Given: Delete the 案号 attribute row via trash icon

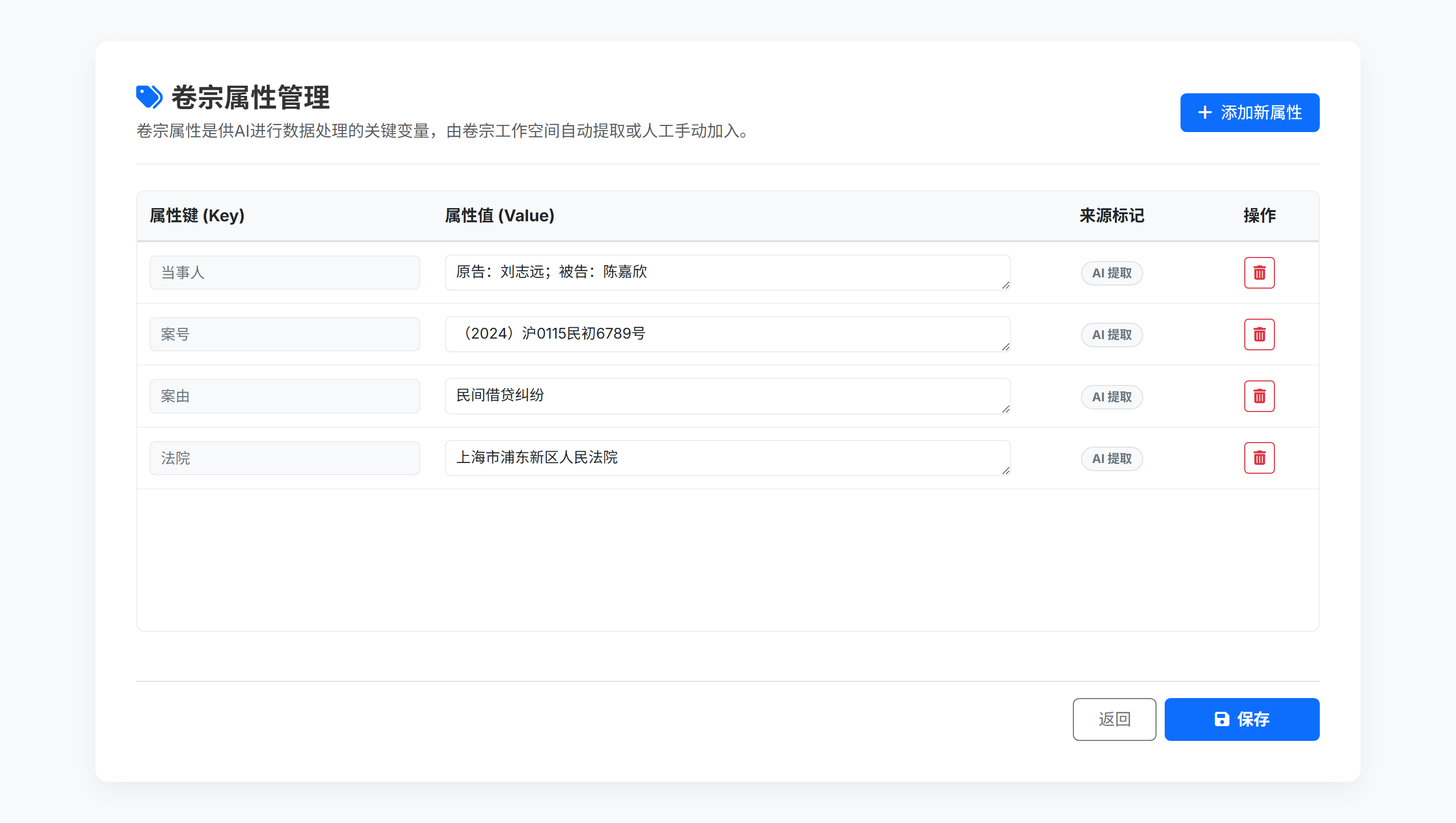Looking at the screenshot, I should pyautogui.click(x=1259, y=334).
